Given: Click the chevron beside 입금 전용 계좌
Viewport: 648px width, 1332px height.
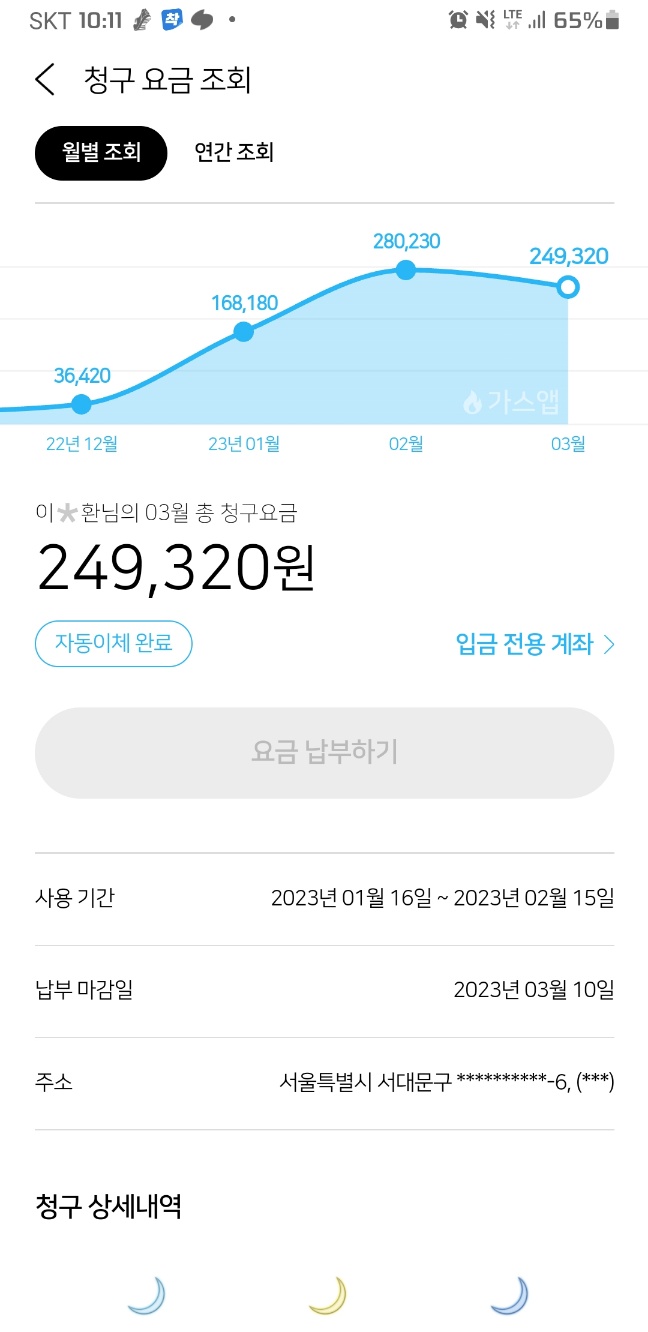Looking at the screenshot, I should (x=609, y=645).
